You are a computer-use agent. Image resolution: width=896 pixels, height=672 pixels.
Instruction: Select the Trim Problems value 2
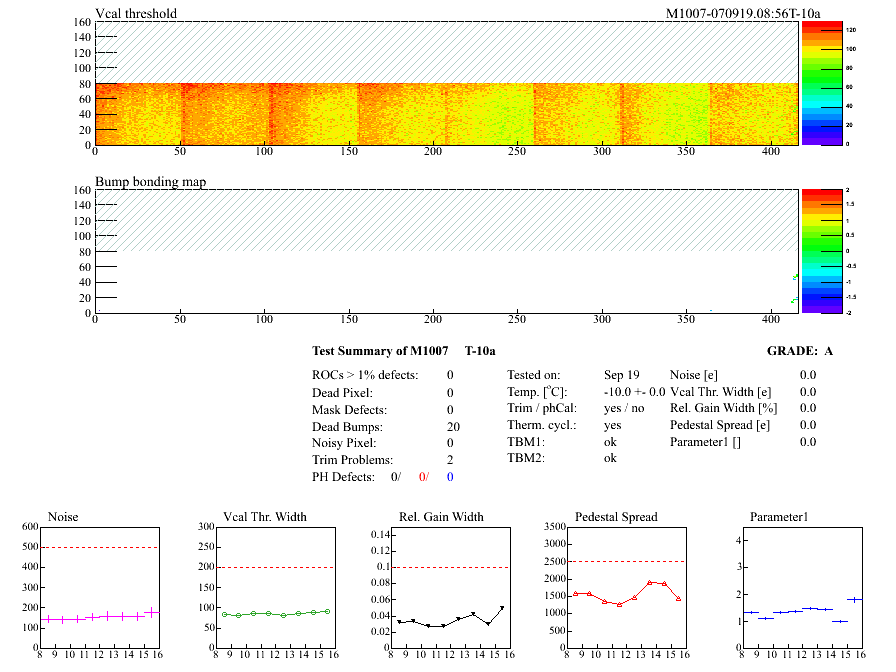pyautogui.click(x=450, y=460)
